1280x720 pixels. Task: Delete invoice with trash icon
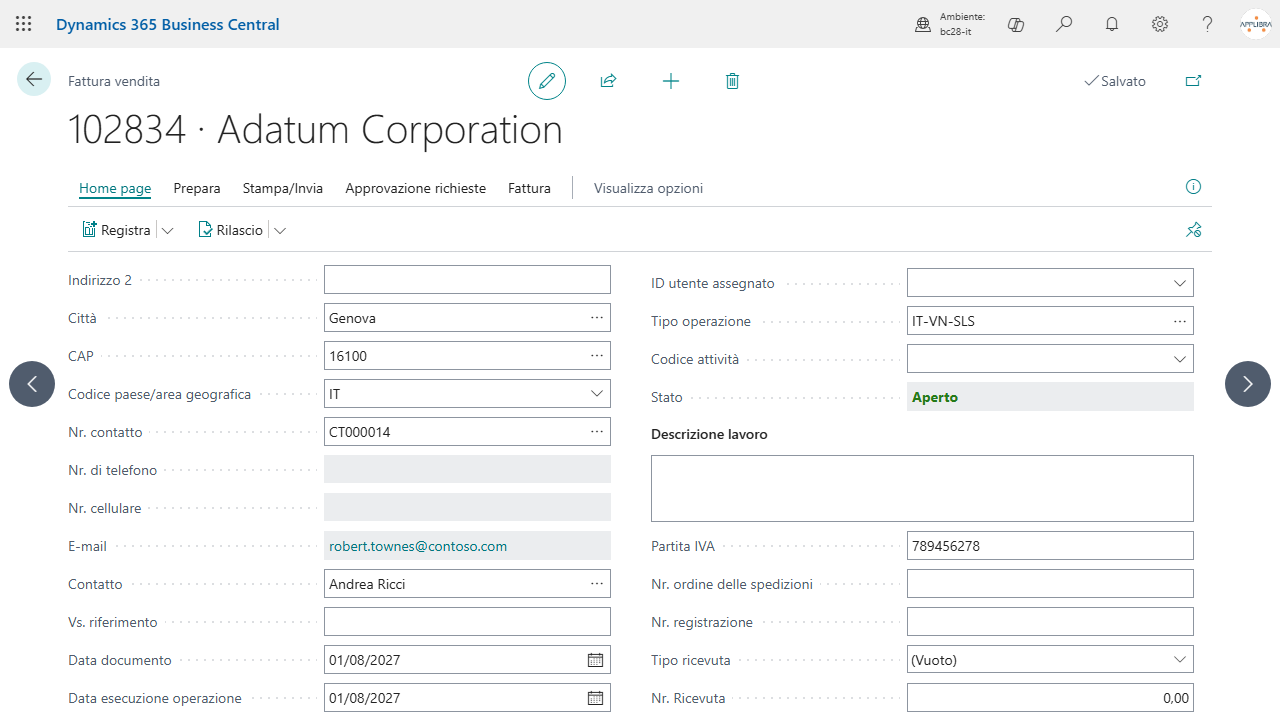point(732,81)
